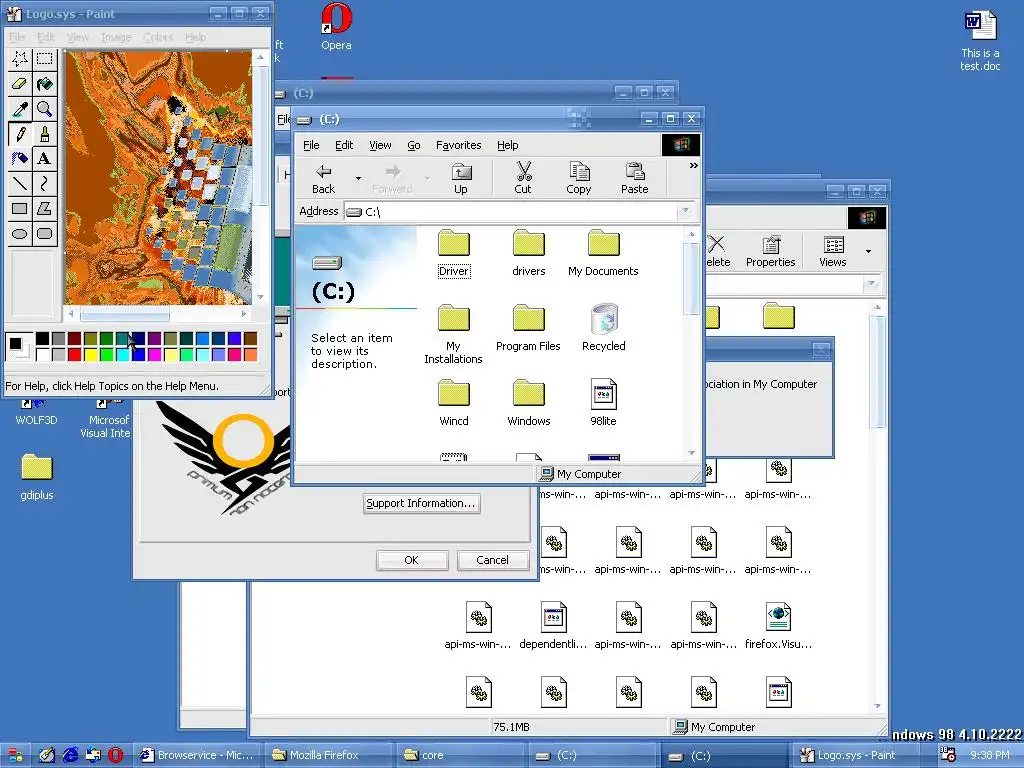Select the Rounded Rectangle tool in Paint
Viewport: 1024px width, 768px height.
coord(44,234)
